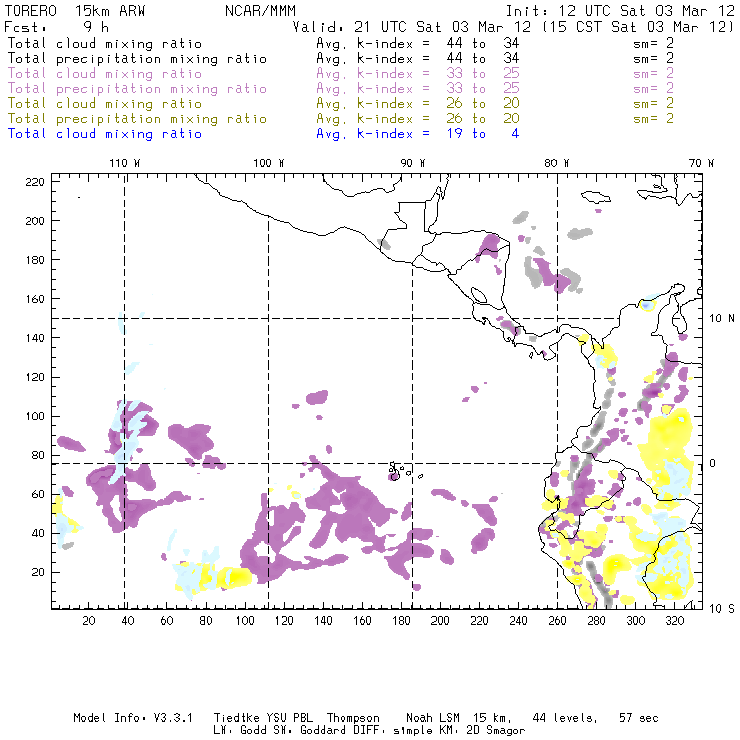Click blue "Avg. k-index = 19 to 4" text

[x=418, y=134]
